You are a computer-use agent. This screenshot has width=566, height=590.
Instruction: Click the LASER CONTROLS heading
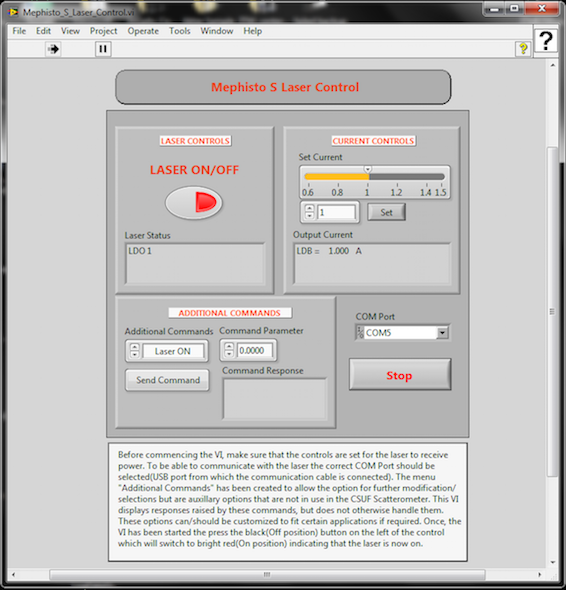coord(195,141)
